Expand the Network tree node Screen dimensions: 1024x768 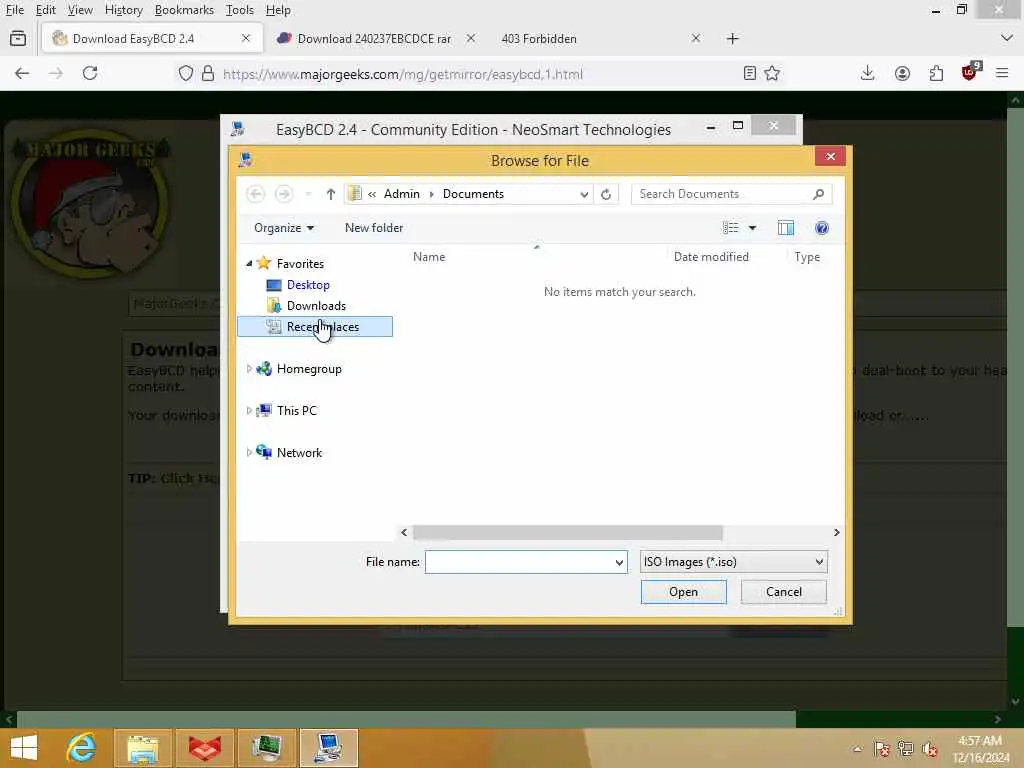point(249,452)
